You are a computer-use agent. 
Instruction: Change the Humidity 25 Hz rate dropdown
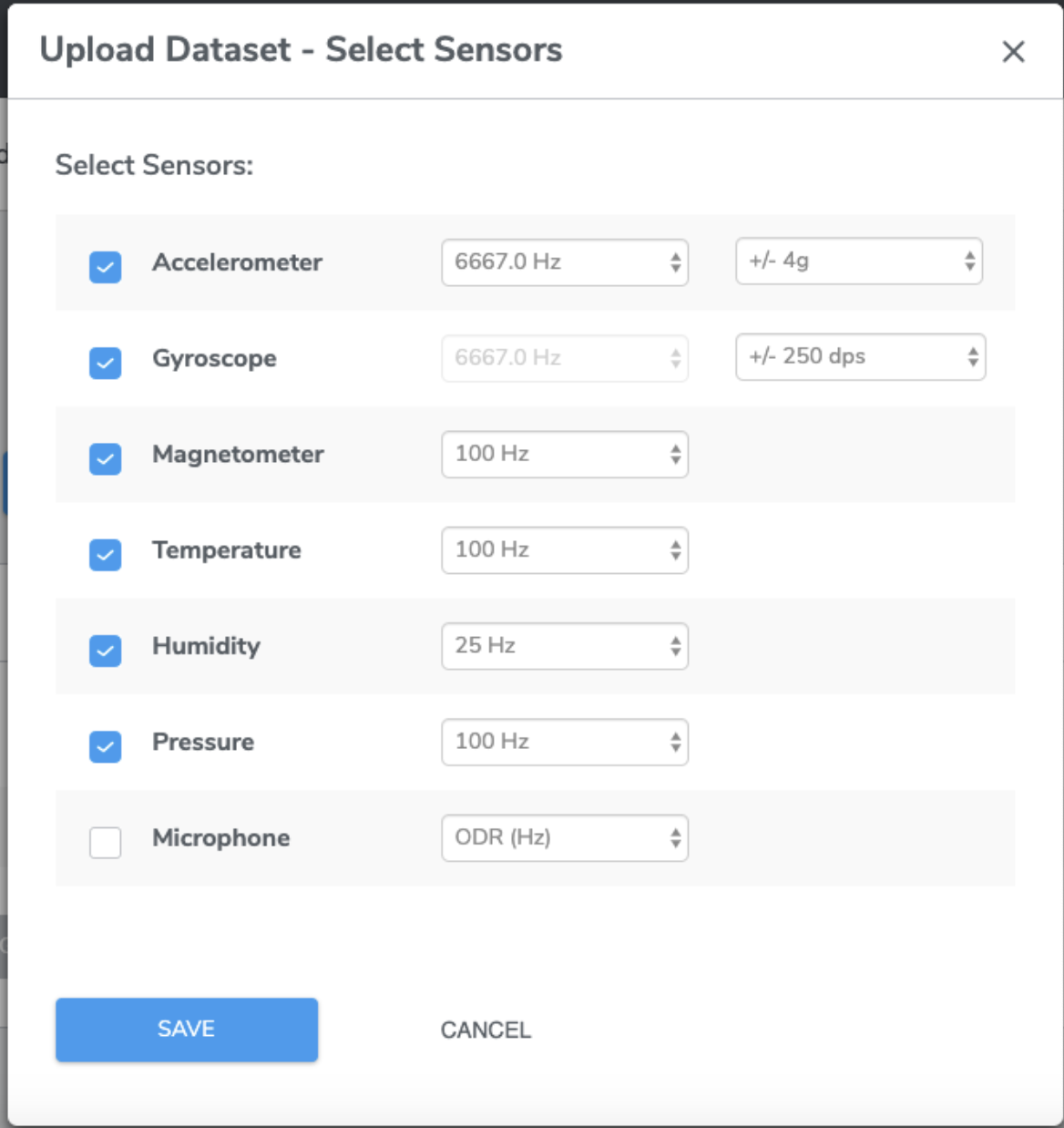click(565, 646)
